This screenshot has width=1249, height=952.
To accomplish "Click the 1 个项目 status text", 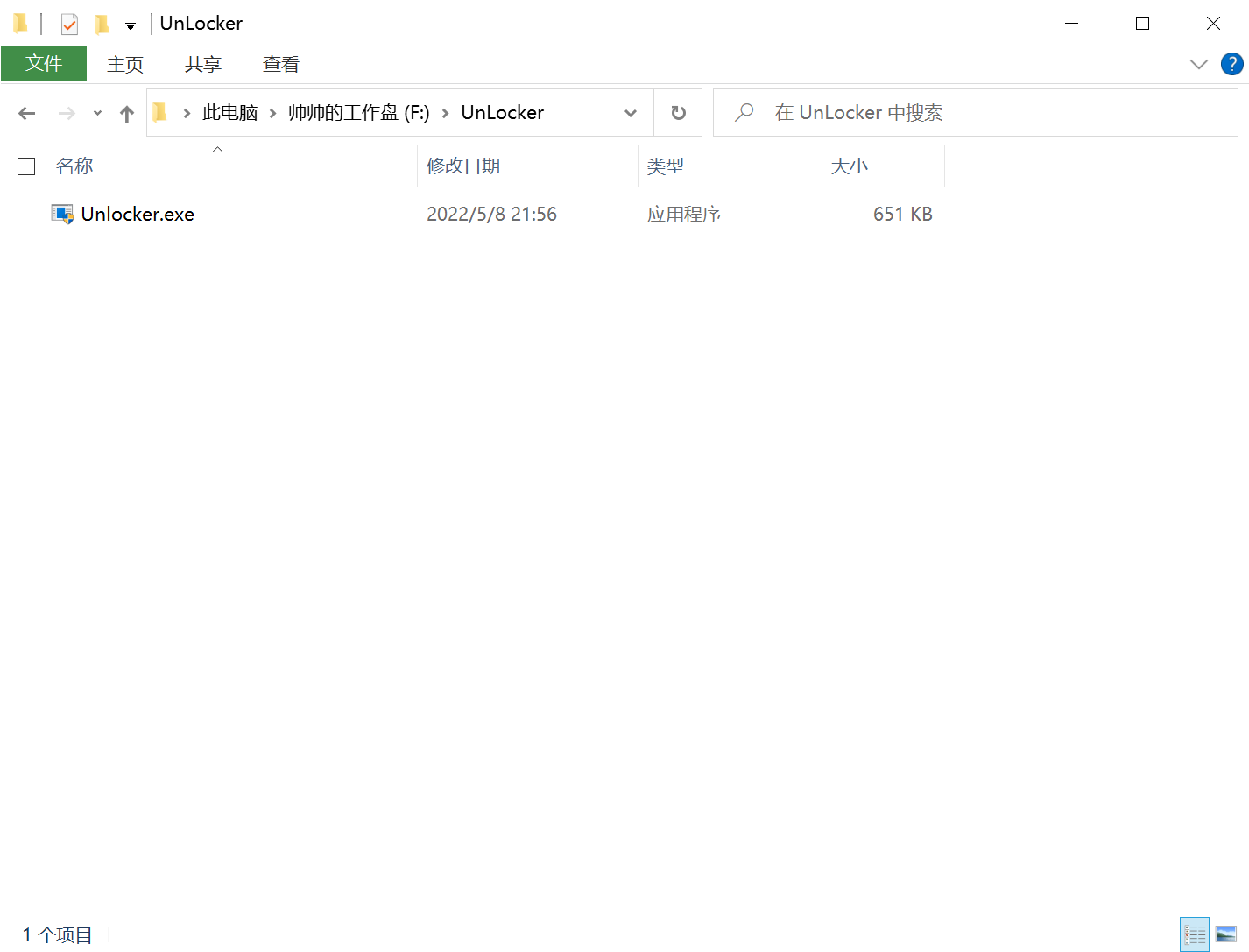I will pyautogui.click(x=58, y=935).
